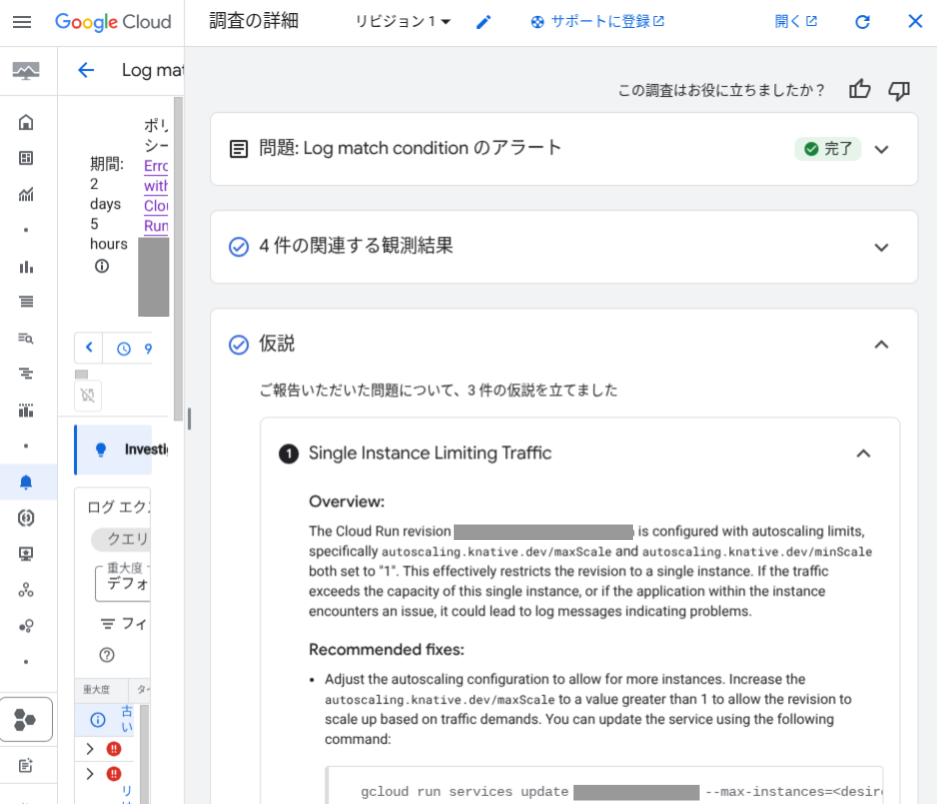Open the severity default dropdown
This screenshot has height=804, width=937.
[x=123, y=582]
